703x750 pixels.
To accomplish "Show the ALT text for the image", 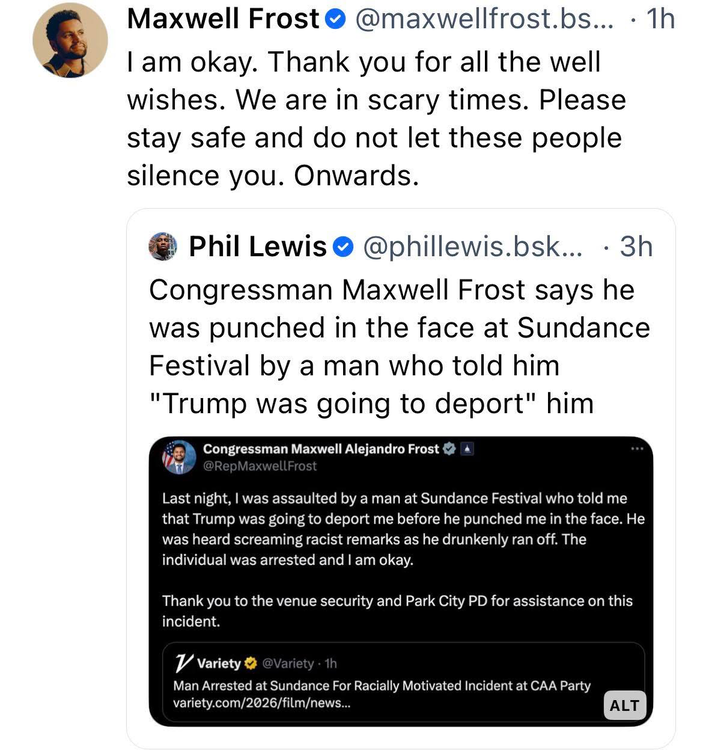I will point(624,705).
